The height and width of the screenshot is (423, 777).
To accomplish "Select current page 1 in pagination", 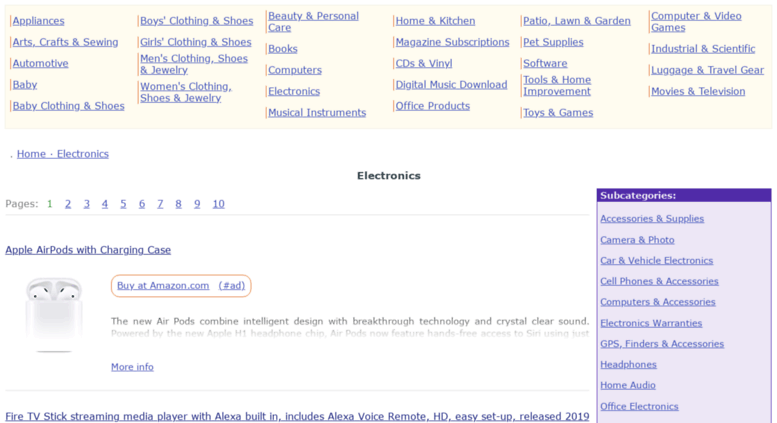I will (50, 204).
